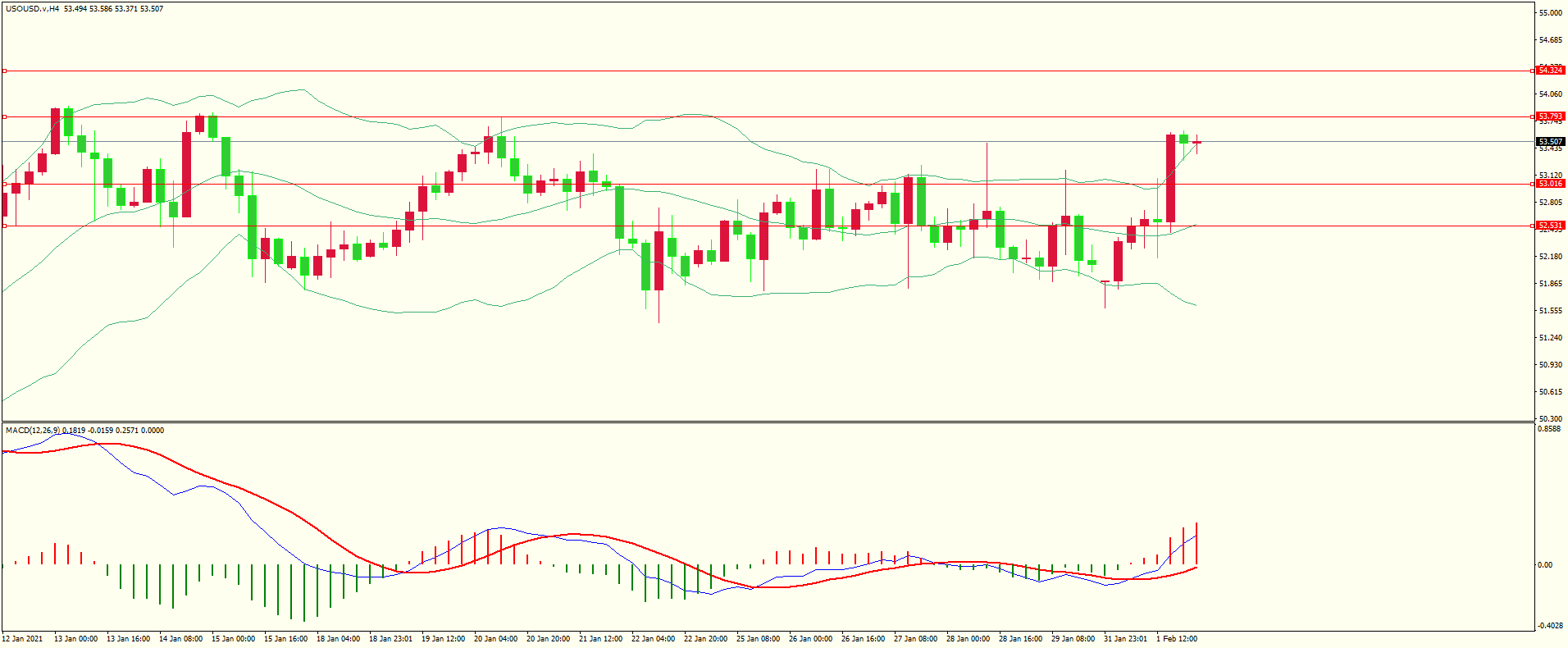Click the current price label 53.507
1568x648 pixels.
point(1550,142)
